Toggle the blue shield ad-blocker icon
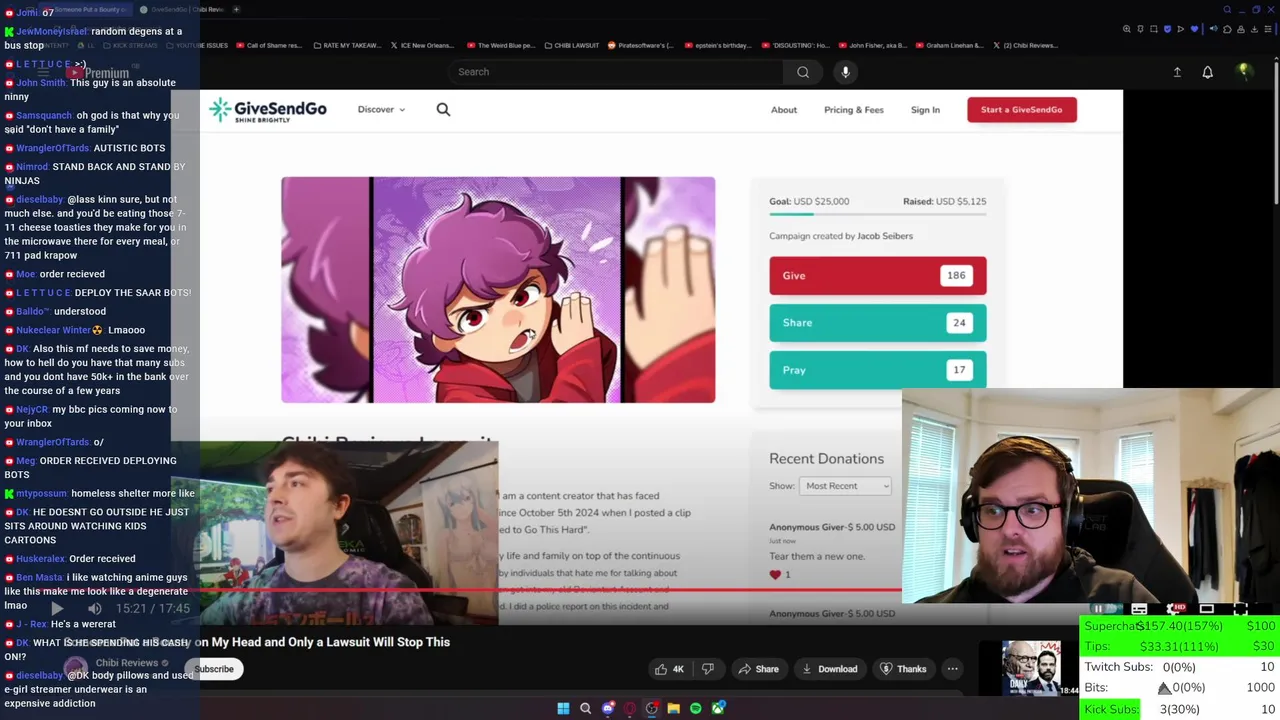Viewport: 1280px width, 720px height. [1168, 29]
